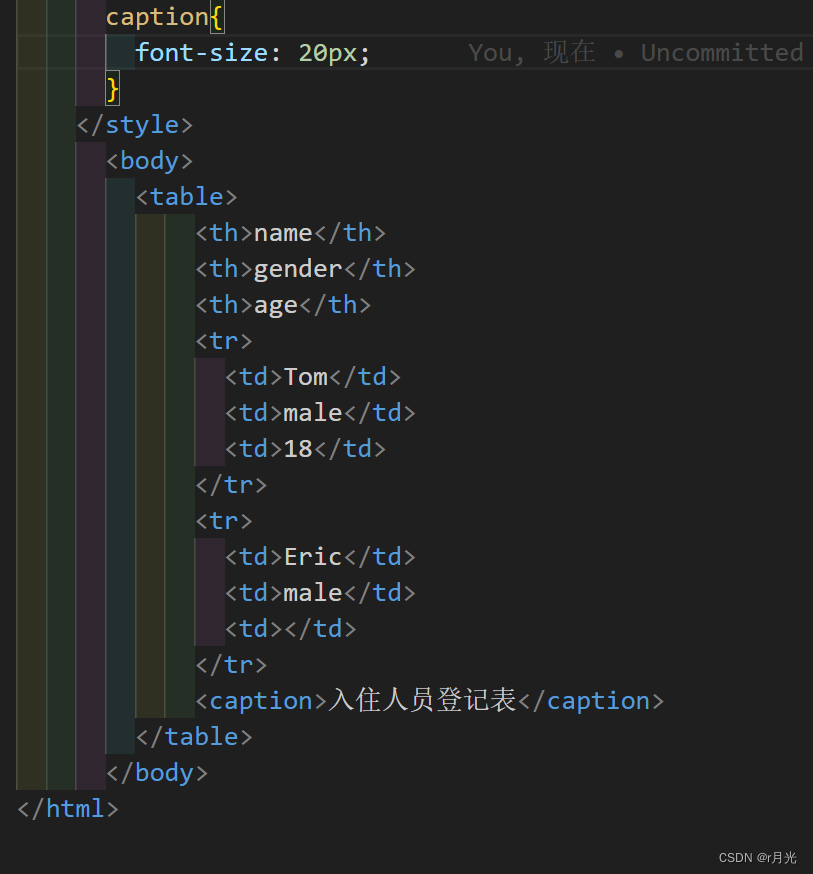
Task: Click the opening "<body>" tag
Action: click(x=149, y=161)
